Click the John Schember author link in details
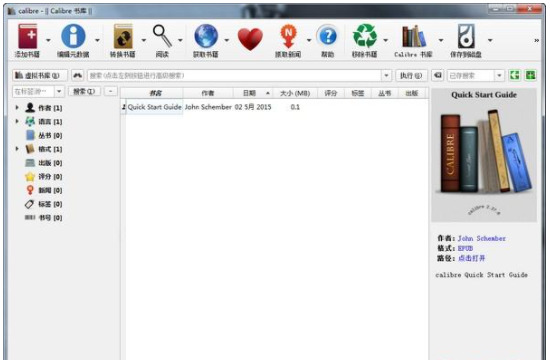Viewport: 550px width, 360px height. 482,238
